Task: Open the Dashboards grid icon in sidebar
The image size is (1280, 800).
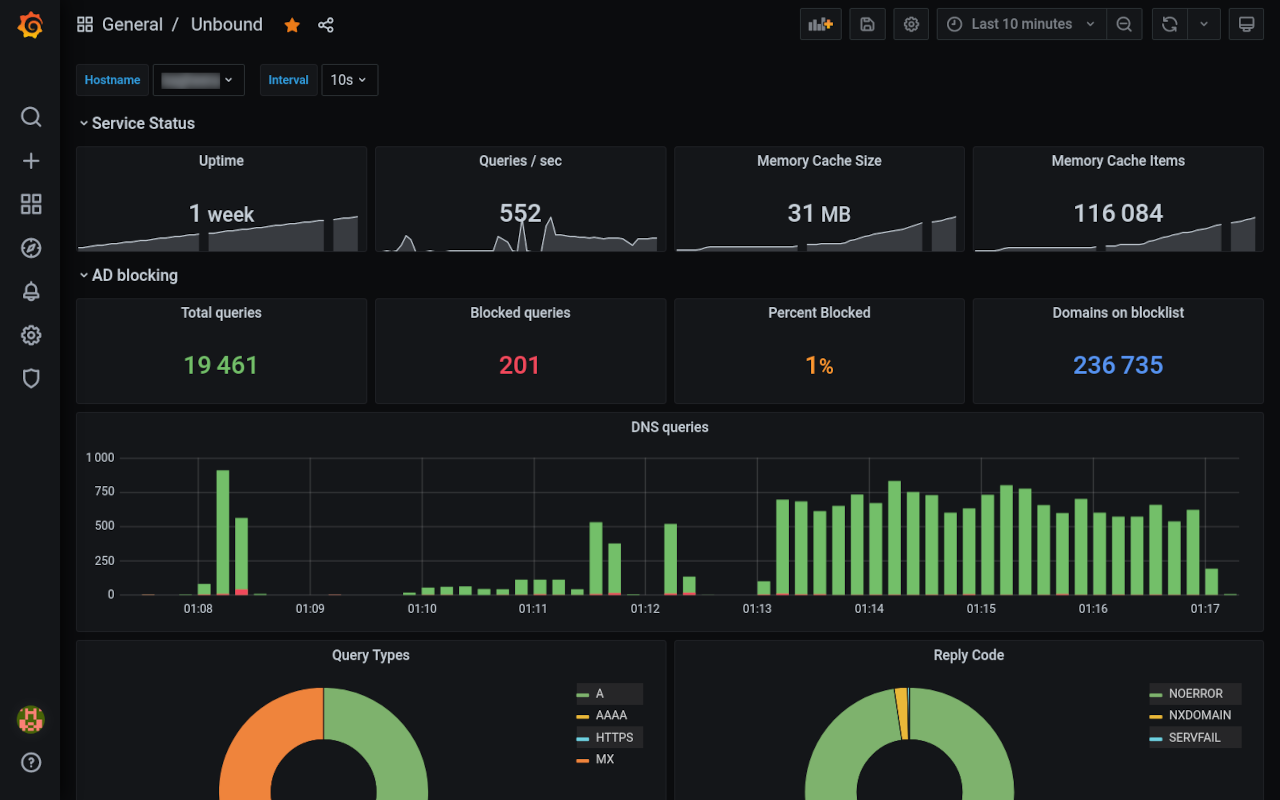Action: (x=31, y=204)
